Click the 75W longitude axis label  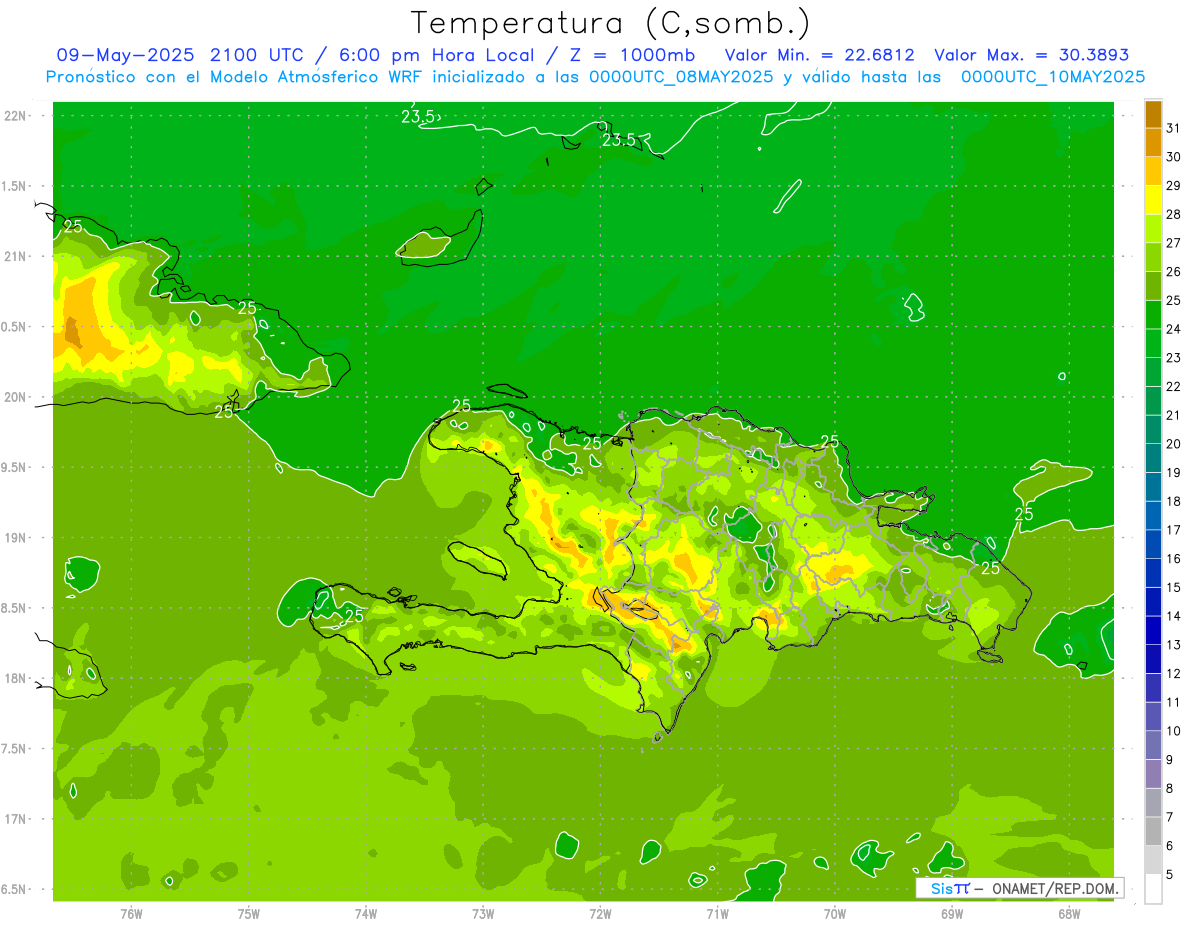249,913
